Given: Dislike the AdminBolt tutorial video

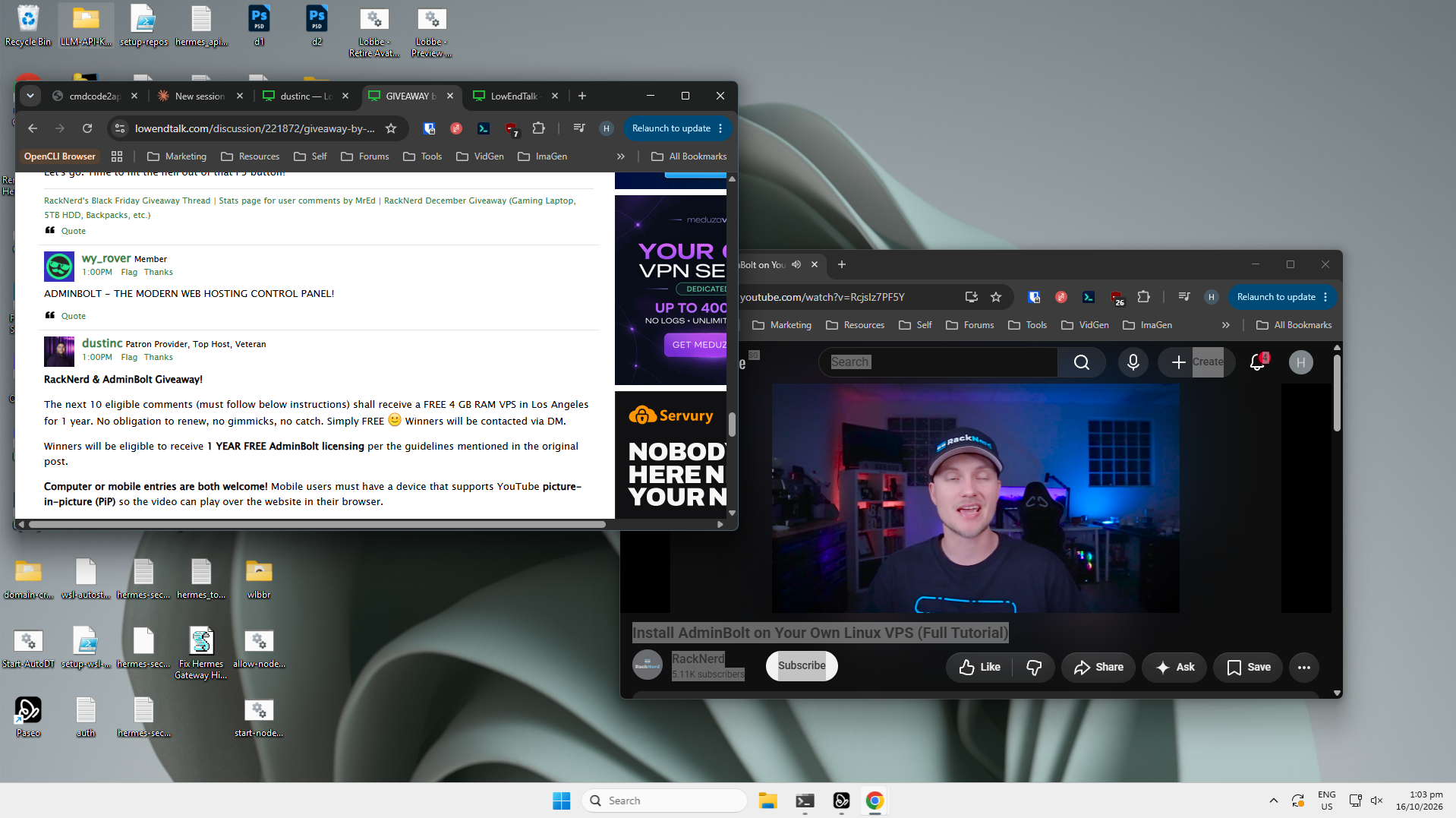Looking at the screenshot, I should click(1034, 667).
